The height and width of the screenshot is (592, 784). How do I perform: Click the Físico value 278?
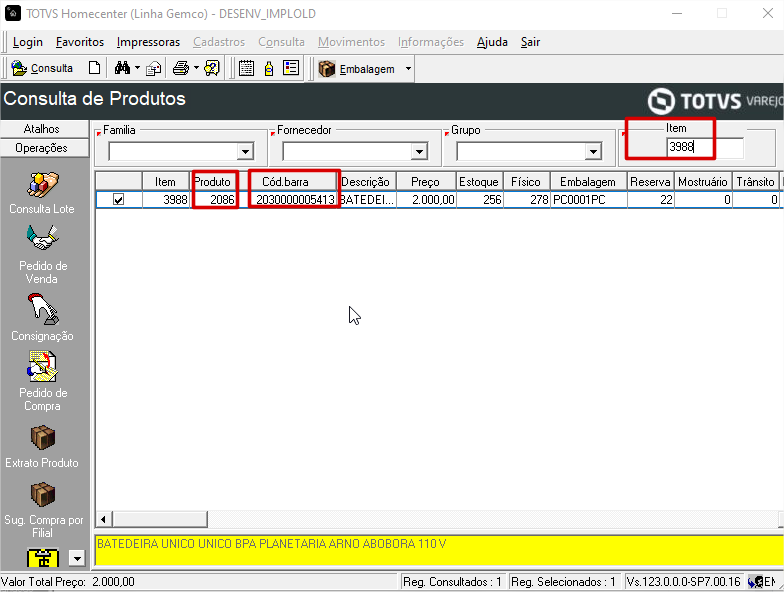[526, 200]
